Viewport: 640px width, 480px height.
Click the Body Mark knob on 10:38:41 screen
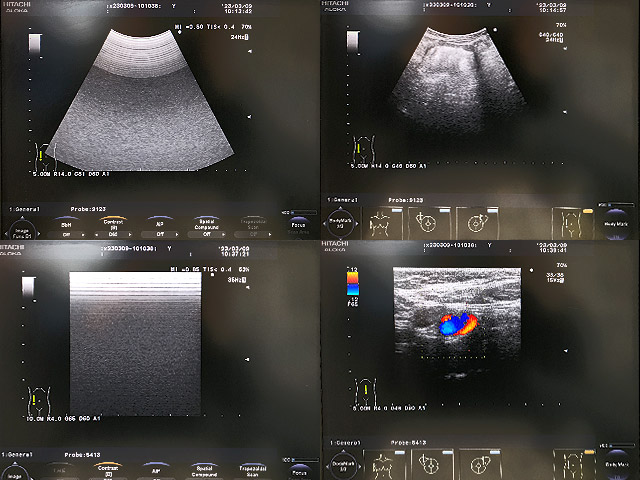point(617,464)
